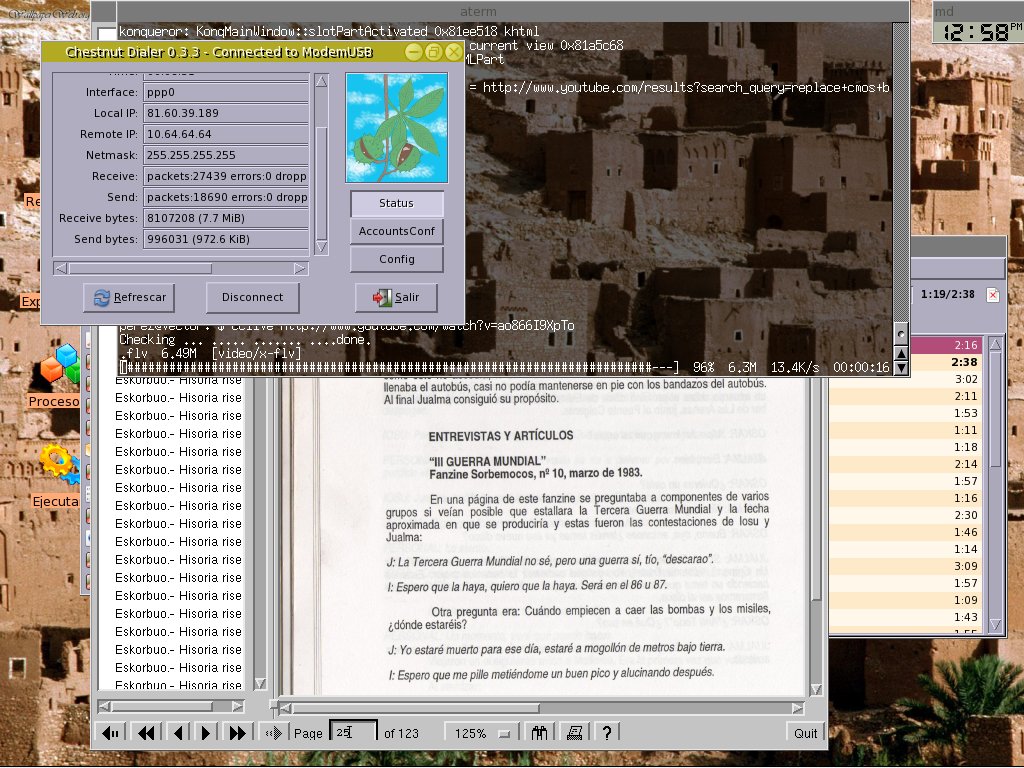
Task: Select the playlist track lasting 1:53
Action: tap(906, 413)
